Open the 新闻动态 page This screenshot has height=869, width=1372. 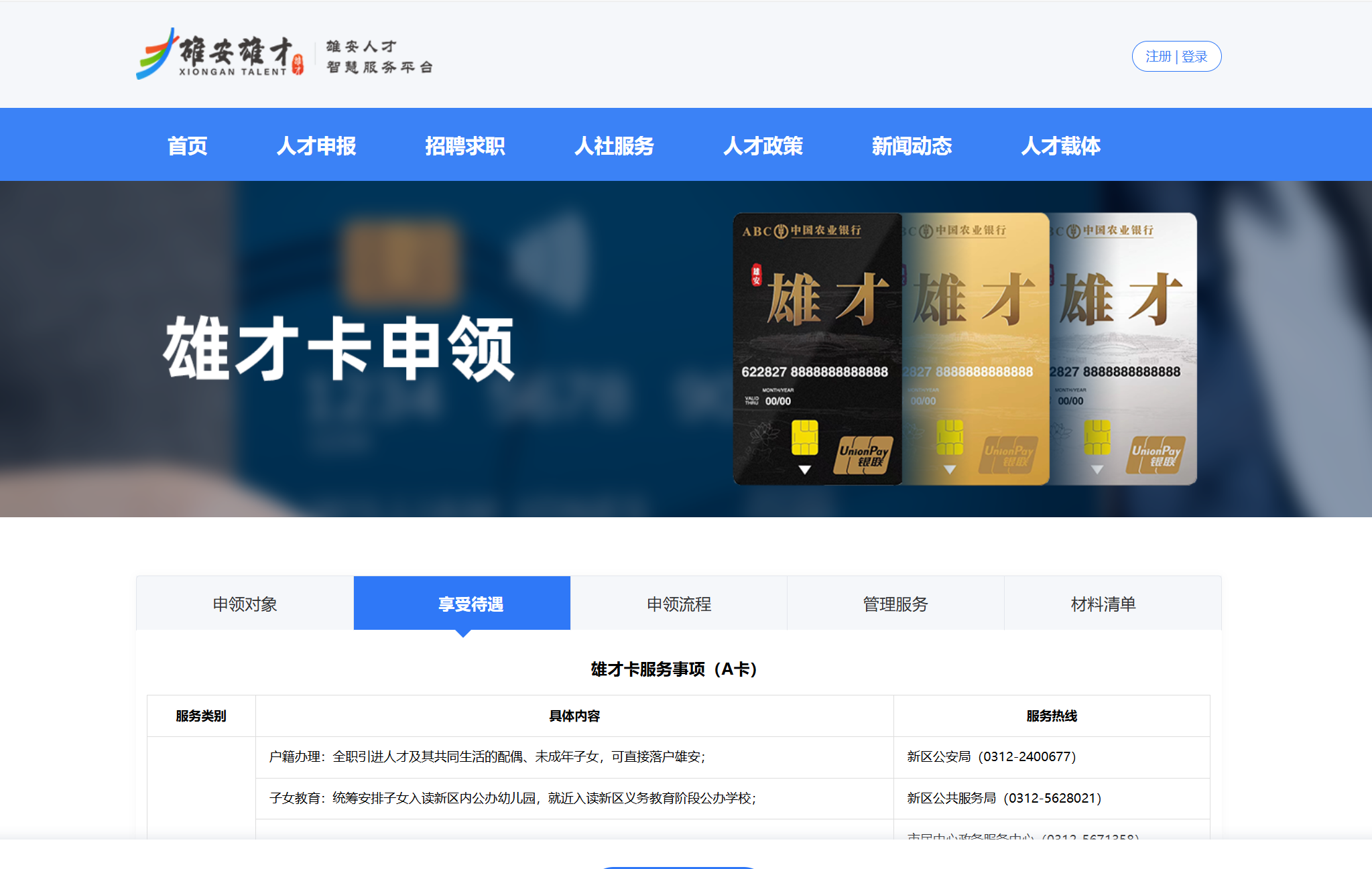click(x=912, y=145)
